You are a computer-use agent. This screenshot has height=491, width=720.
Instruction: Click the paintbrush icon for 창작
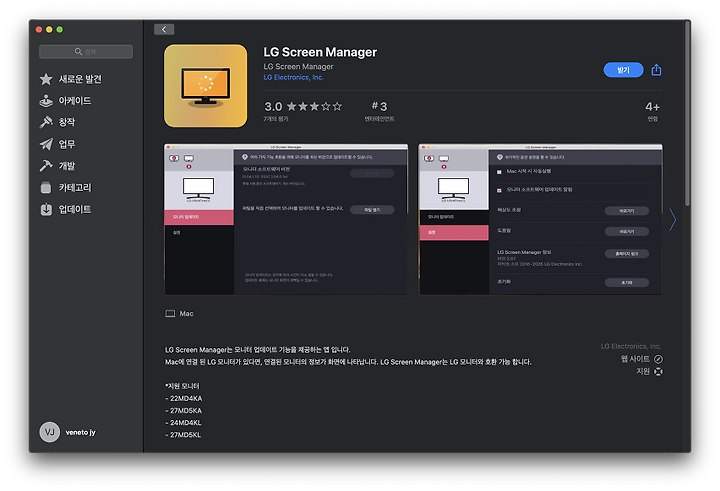[x=46, y=122]
